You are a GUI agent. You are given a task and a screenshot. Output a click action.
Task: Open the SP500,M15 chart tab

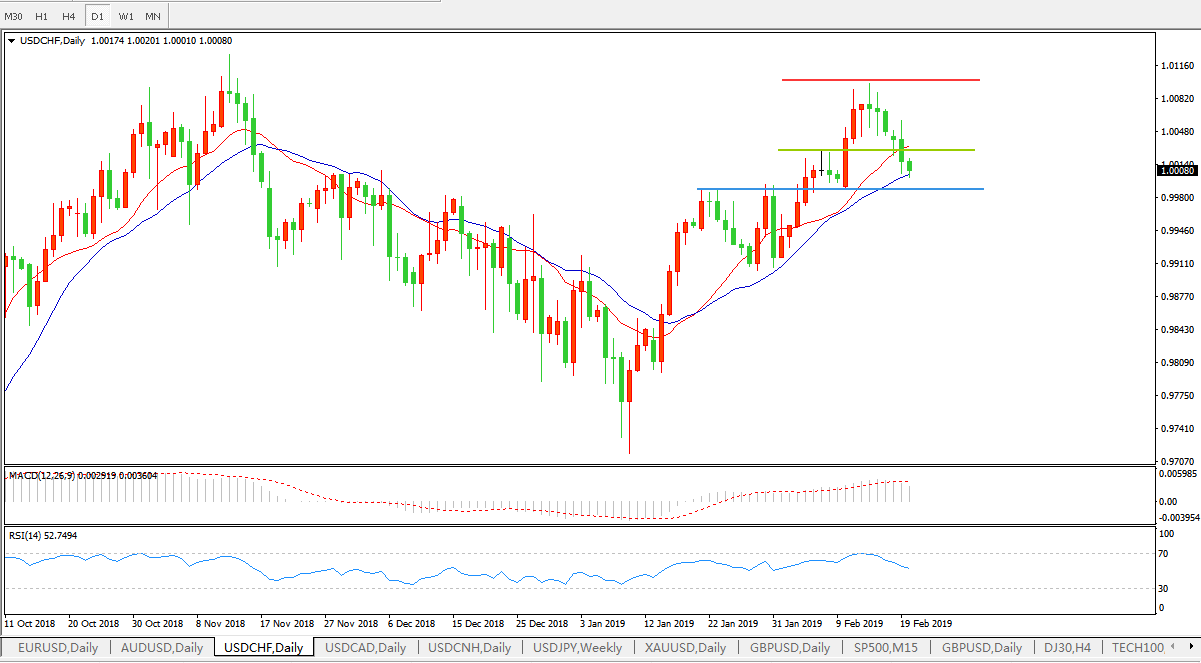tap(883, 648)
